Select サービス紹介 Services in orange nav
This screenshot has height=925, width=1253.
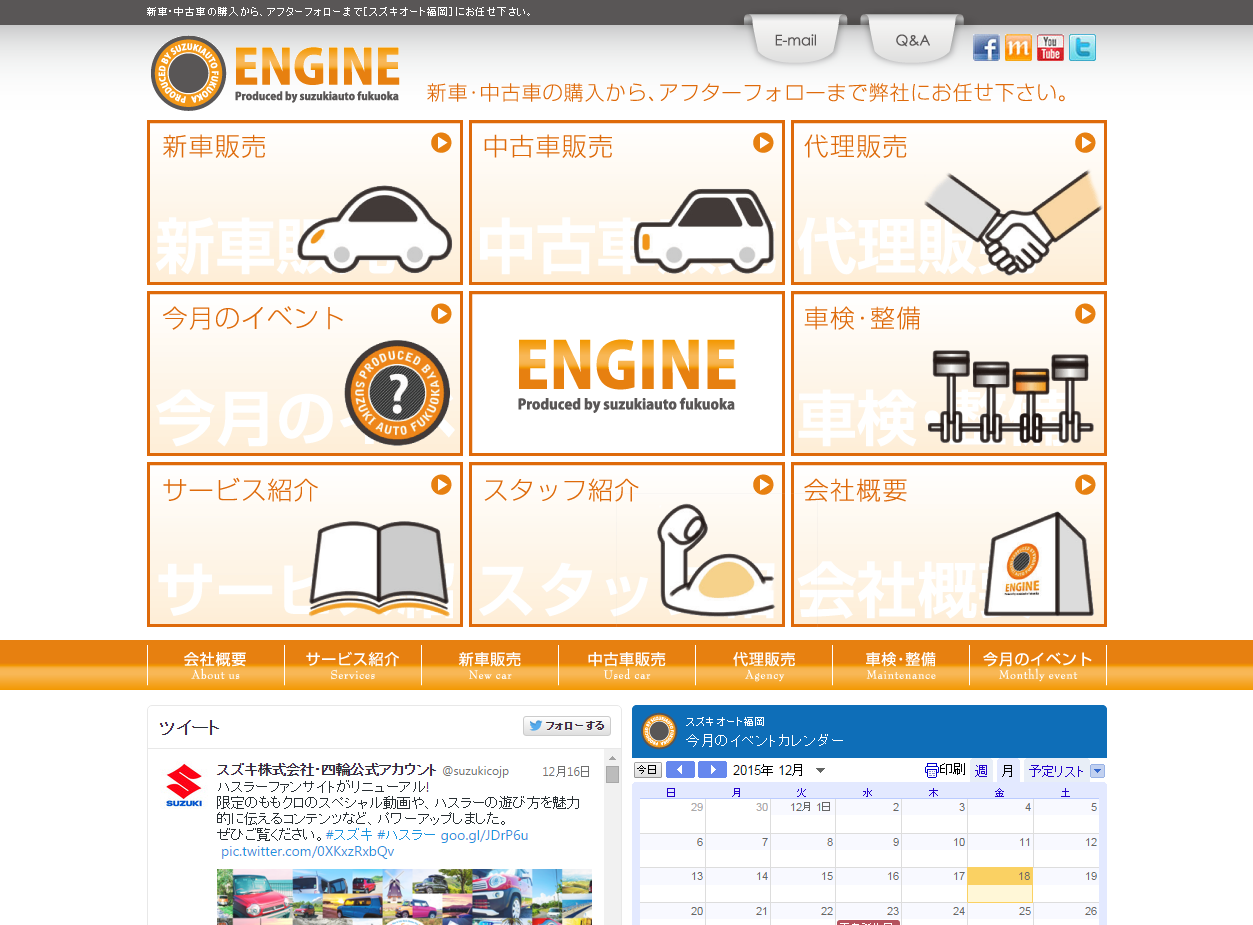pos(352,665)
